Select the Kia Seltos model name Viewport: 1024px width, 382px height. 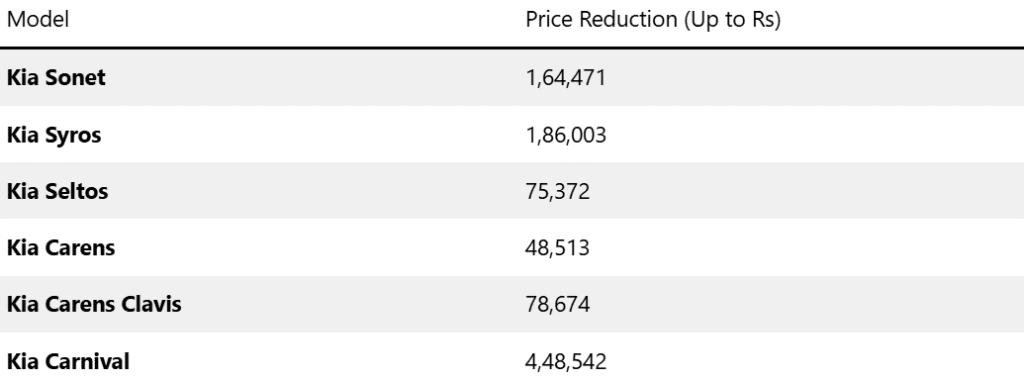57,191
